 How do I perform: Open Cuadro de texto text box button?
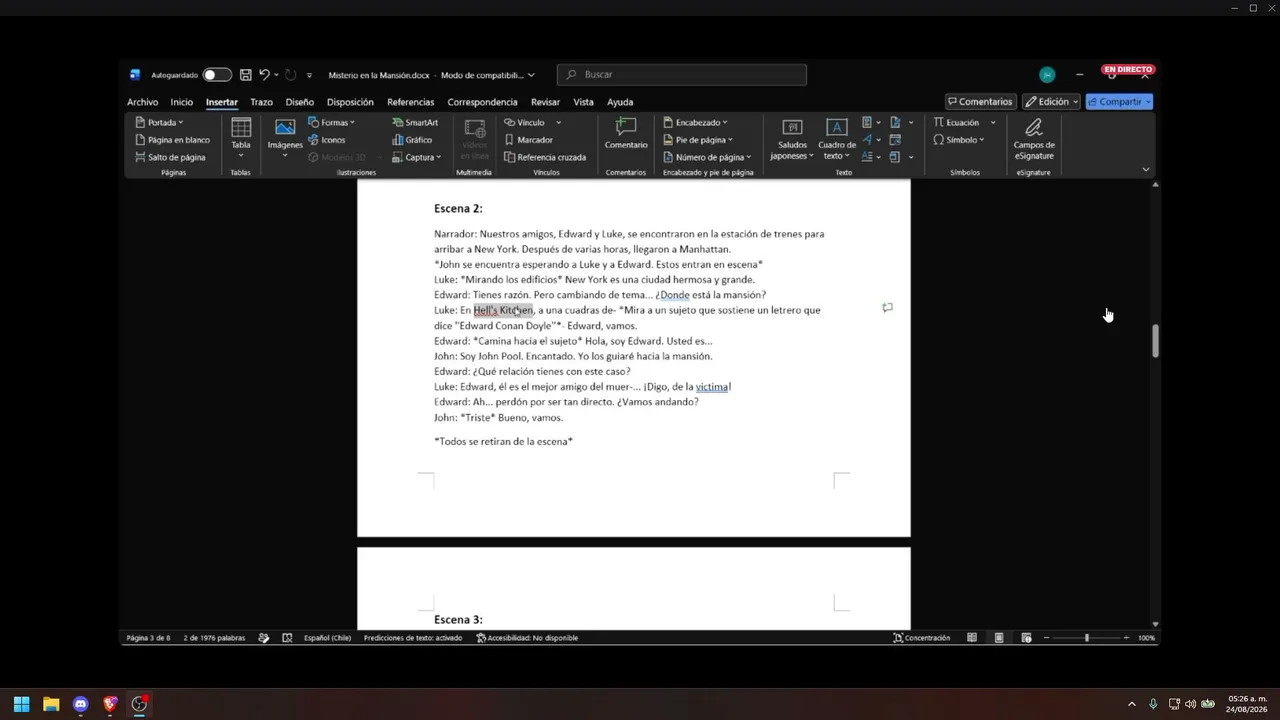pos(837,139)
